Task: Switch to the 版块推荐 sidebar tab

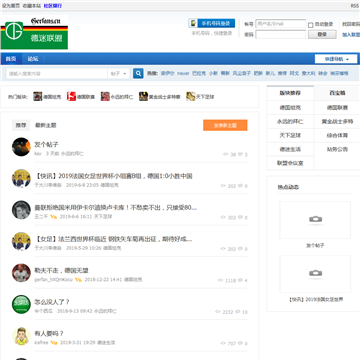Action: coord(290,93)
